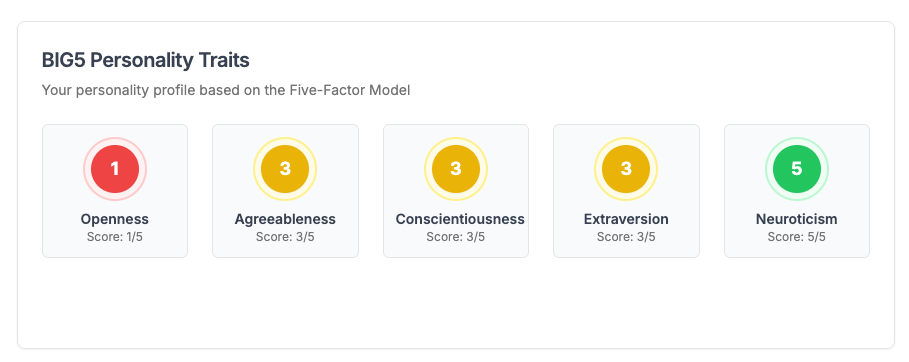This screenshot has height=362, width=909.
Task: Click the yellow Extraversion score circle
Action: [x=626, y=169]
